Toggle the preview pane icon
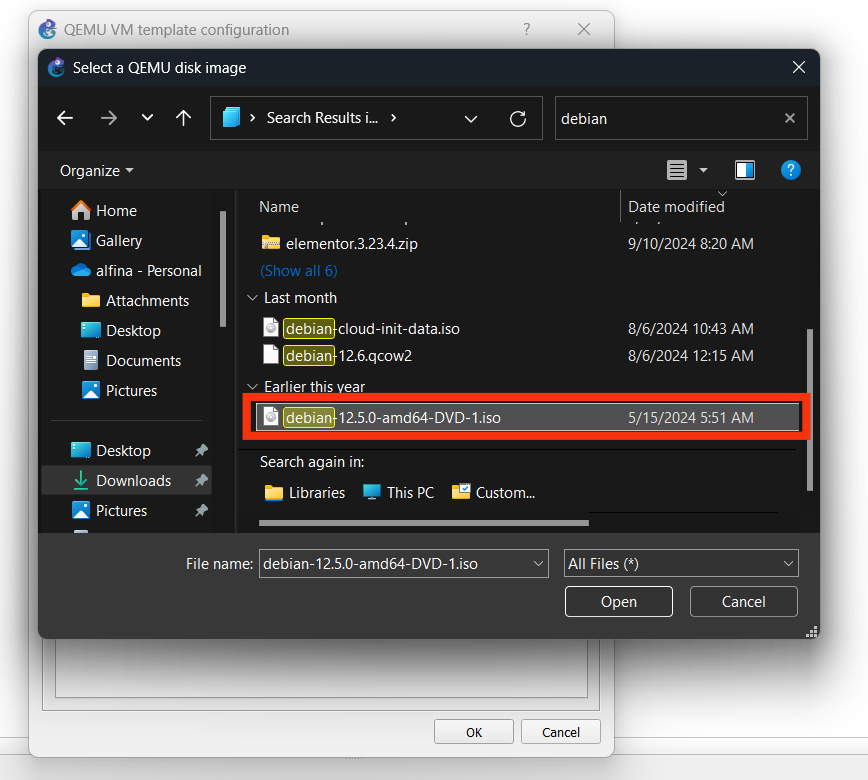The height and width of the screenshot is (780, 868). click(x=745, y=170)
